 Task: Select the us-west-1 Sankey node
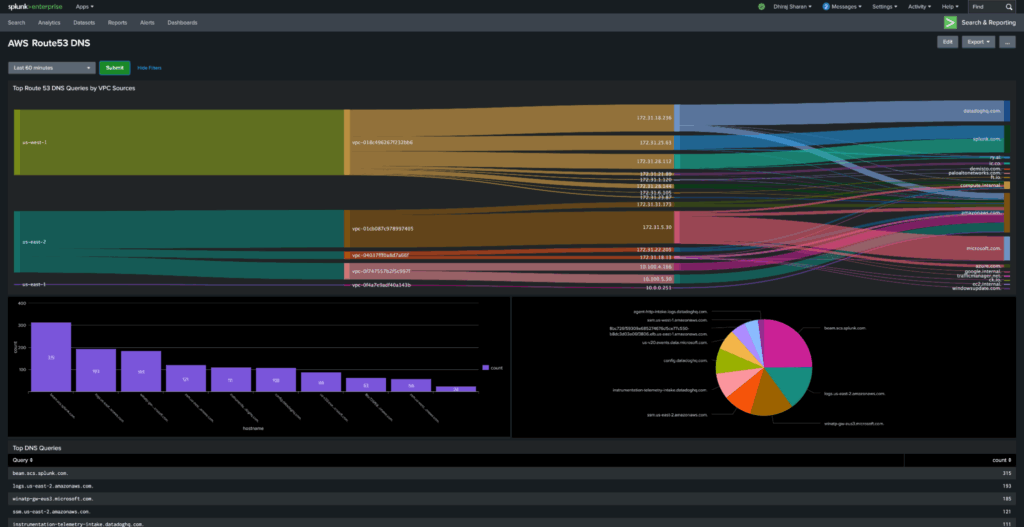pyautogui.click(x=17, y=142)
